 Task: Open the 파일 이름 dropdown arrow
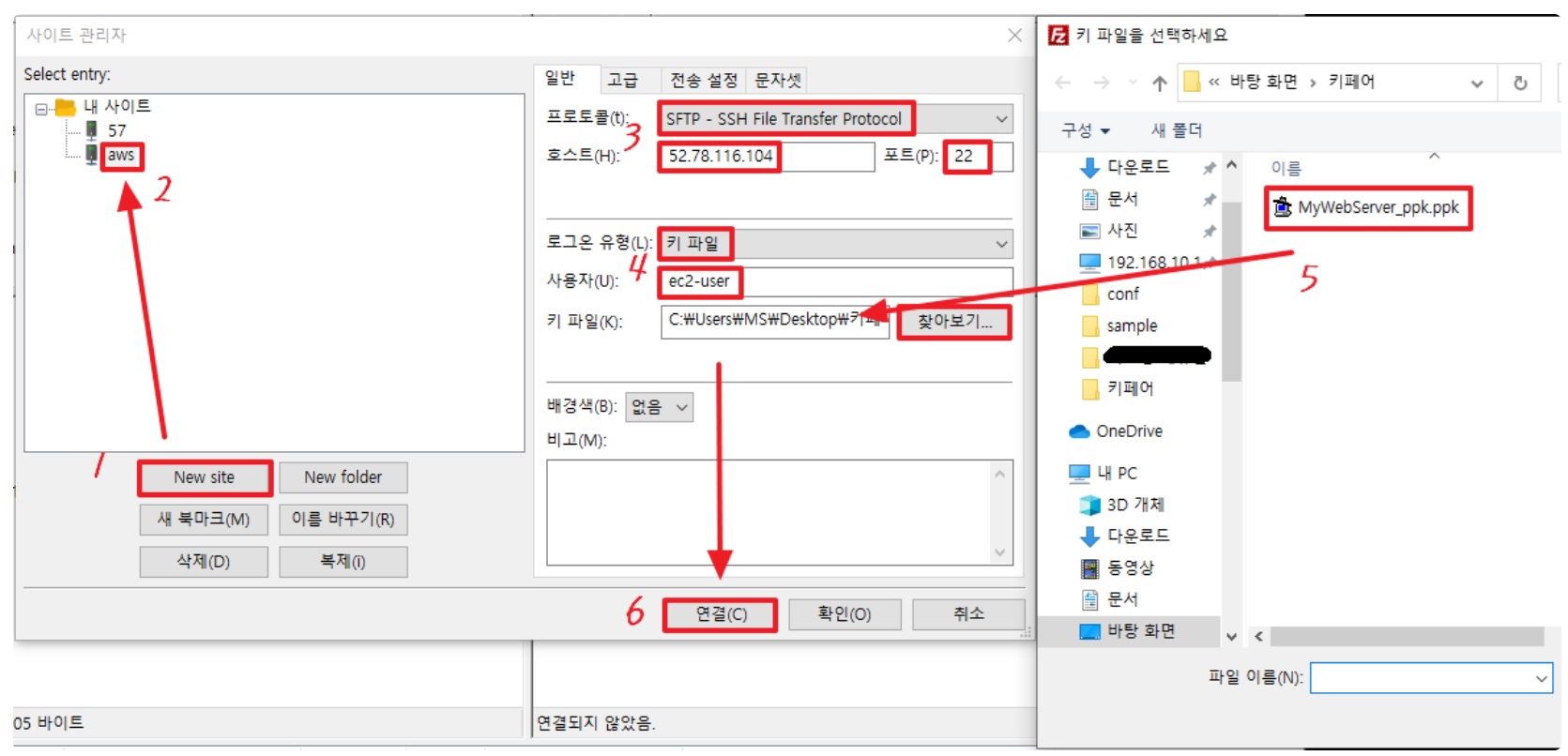[x=1542, y=678]
